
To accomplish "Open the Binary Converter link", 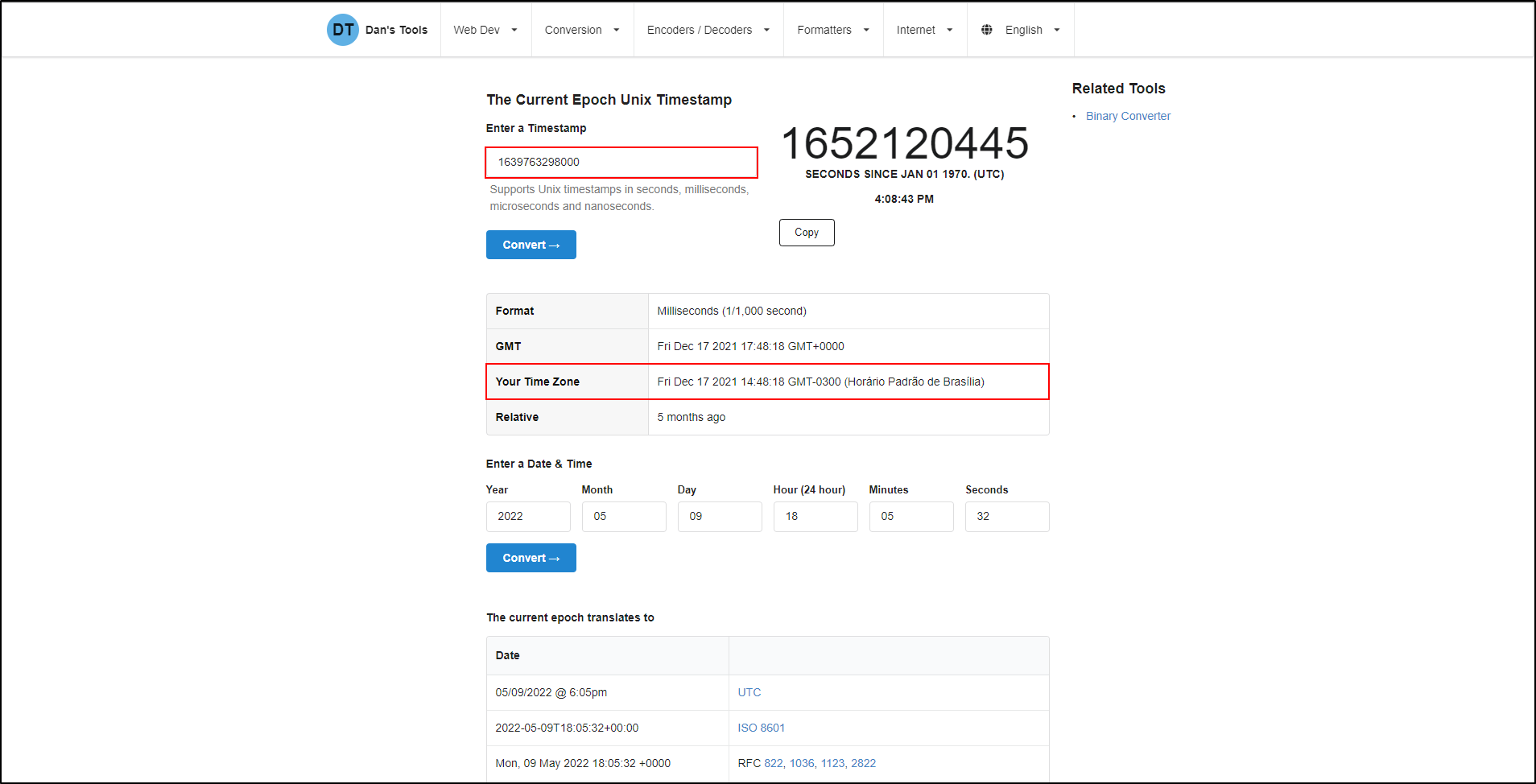I will pyautogui.click(x=1128, y=116).
